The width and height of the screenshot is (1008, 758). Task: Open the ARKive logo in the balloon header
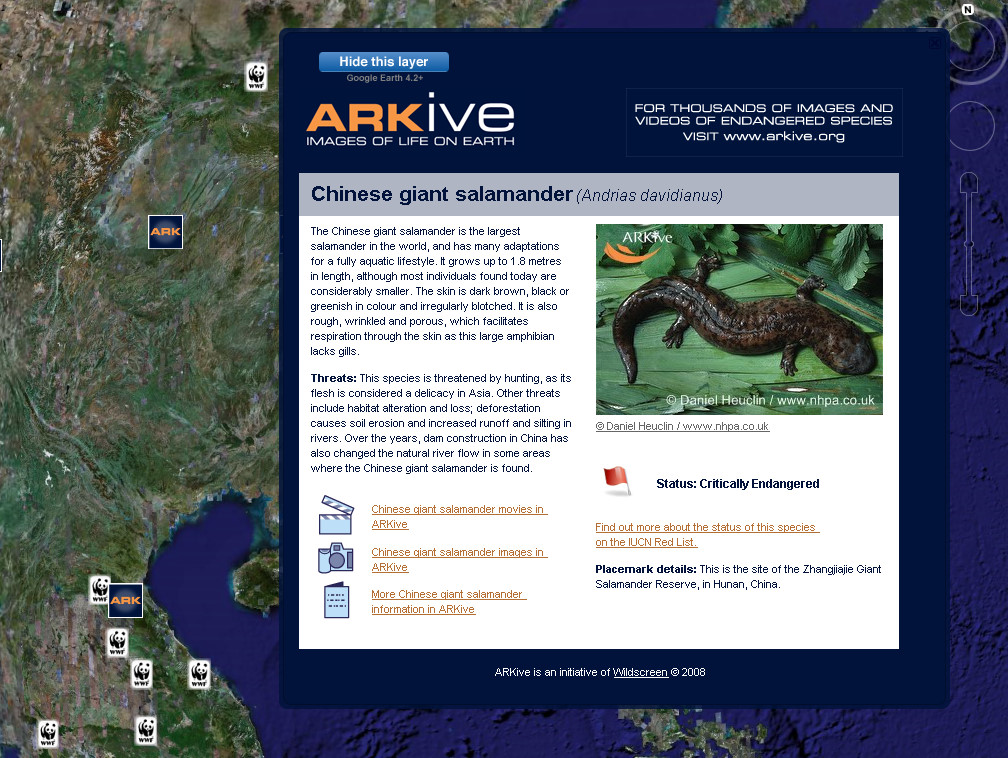click(410, 120)
